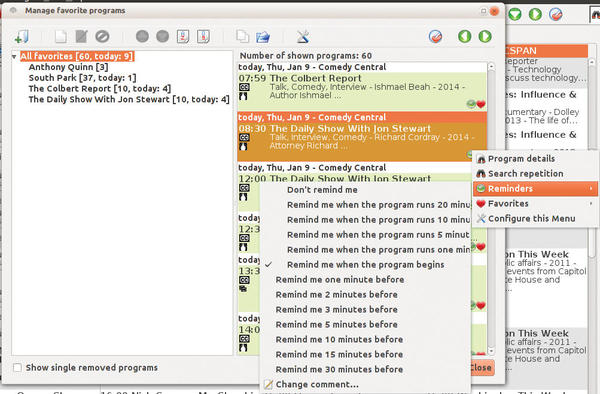
Task: Click Configure this Menu
Action: 536,218
